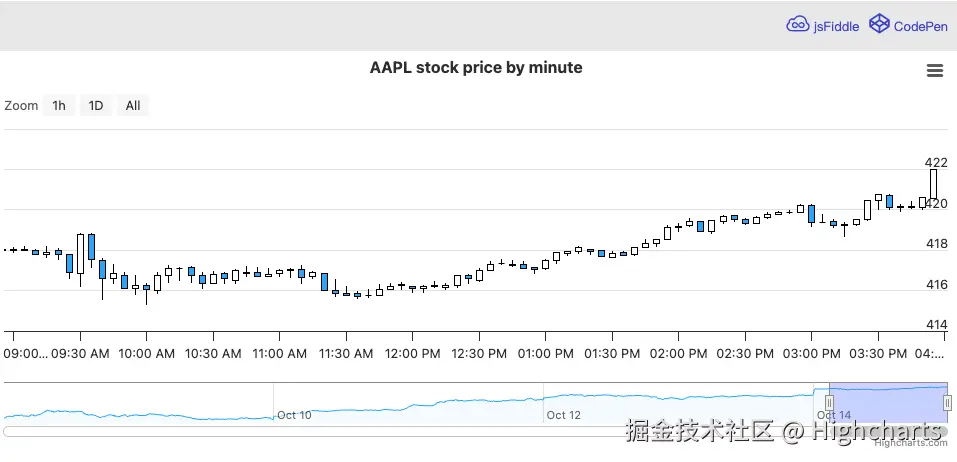
Task: Click the 02:30 PM axis label
Action: click(745, 353)
